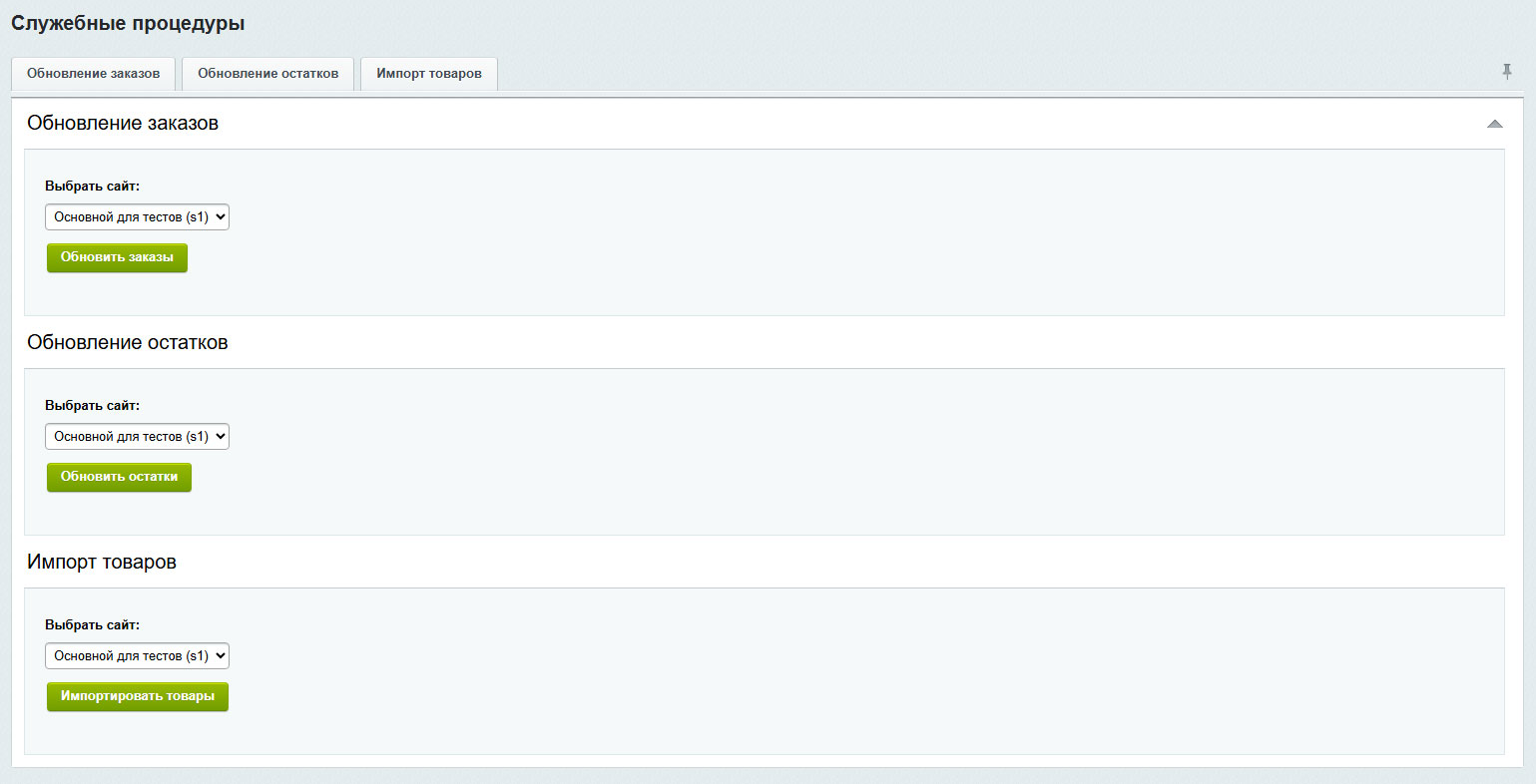Click Выбрать сайт label above Обновить заказы
The image size is (1536, 784).
click(x=92, y=187)
